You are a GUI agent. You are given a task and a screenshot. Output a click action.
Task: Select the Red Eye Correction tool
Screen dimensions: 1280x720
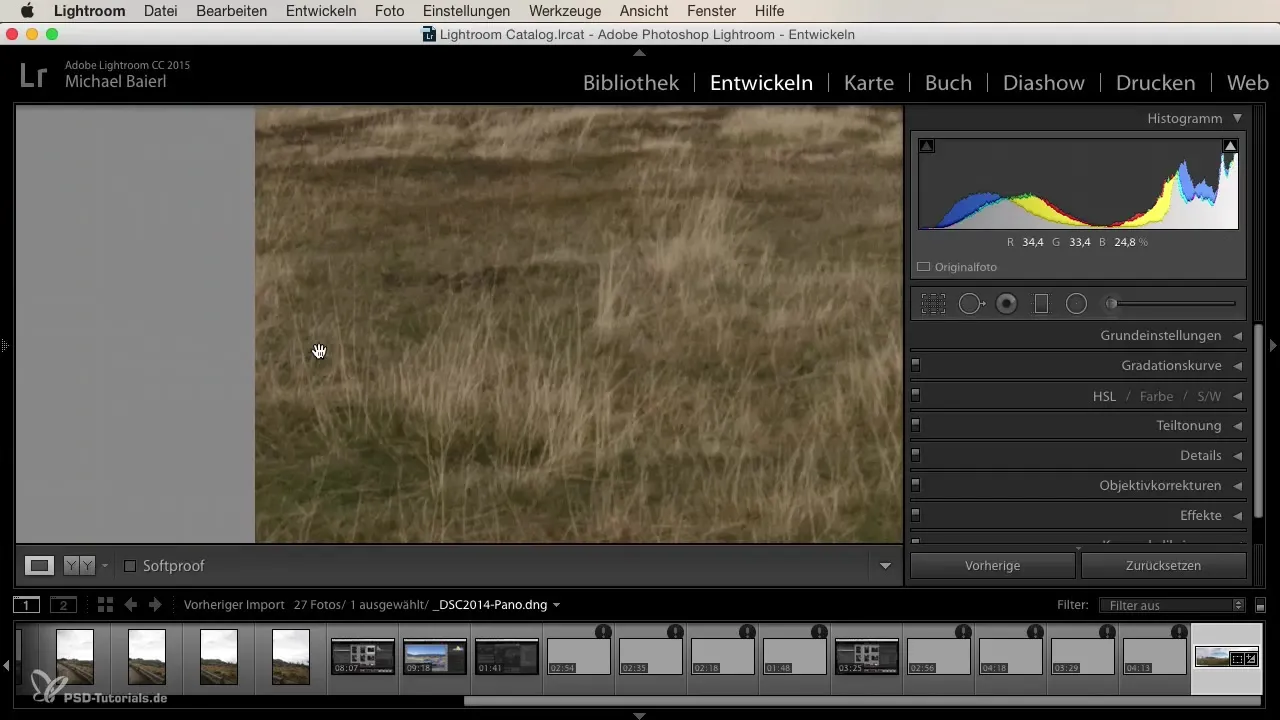coord(1007,304)
